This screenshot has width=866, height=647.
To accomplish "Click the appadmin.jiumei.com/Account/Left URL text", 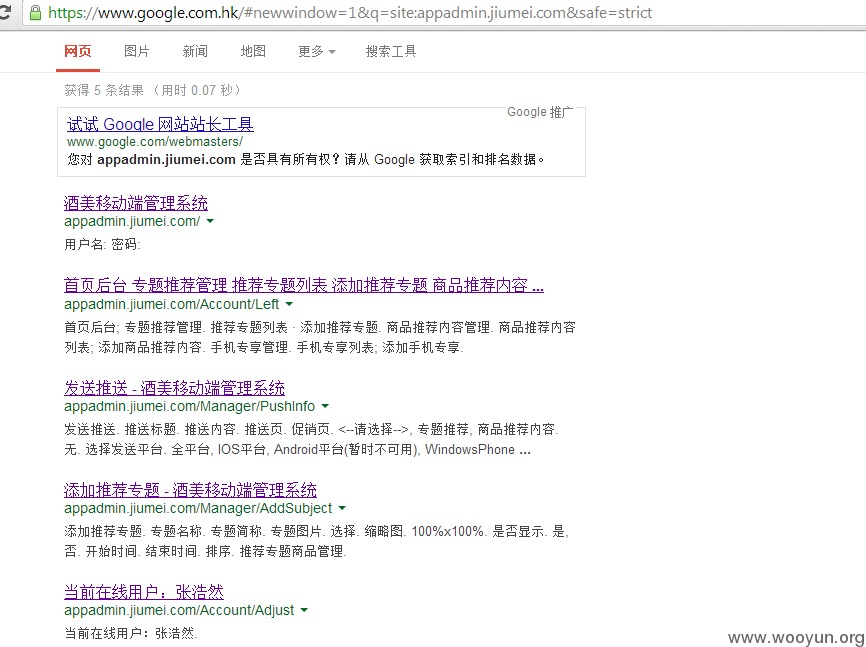I will coord(172,304).
